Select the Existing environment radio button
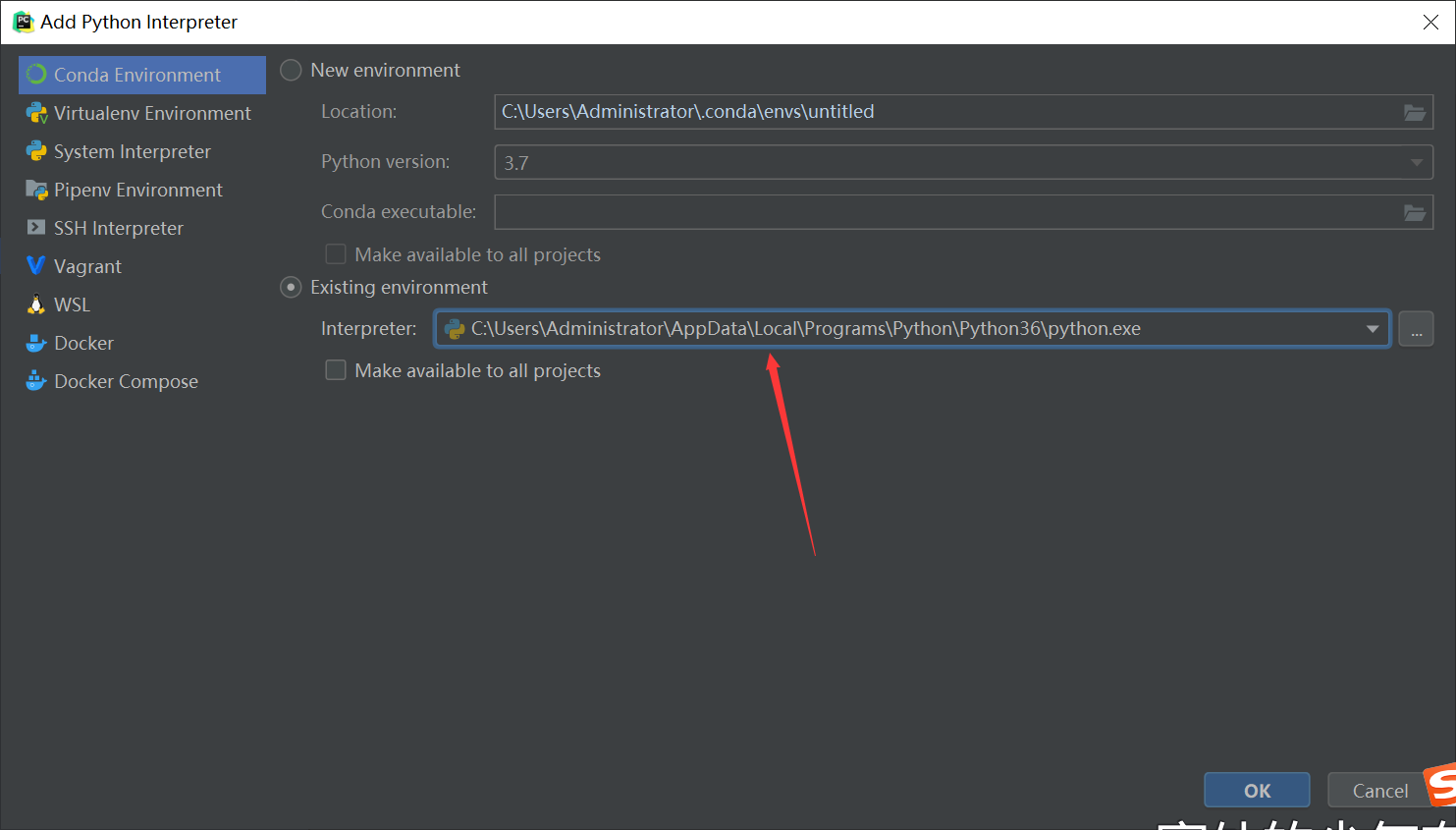Screen dimensions: 1456x830 coord(291,287)
